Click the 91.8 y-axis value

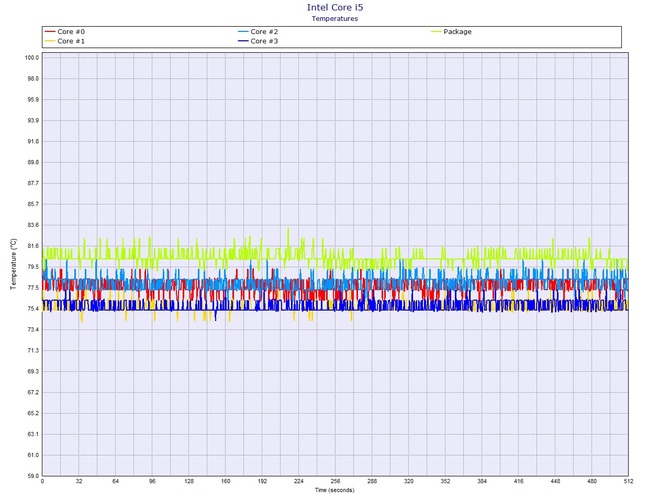[x=33, y=141]
